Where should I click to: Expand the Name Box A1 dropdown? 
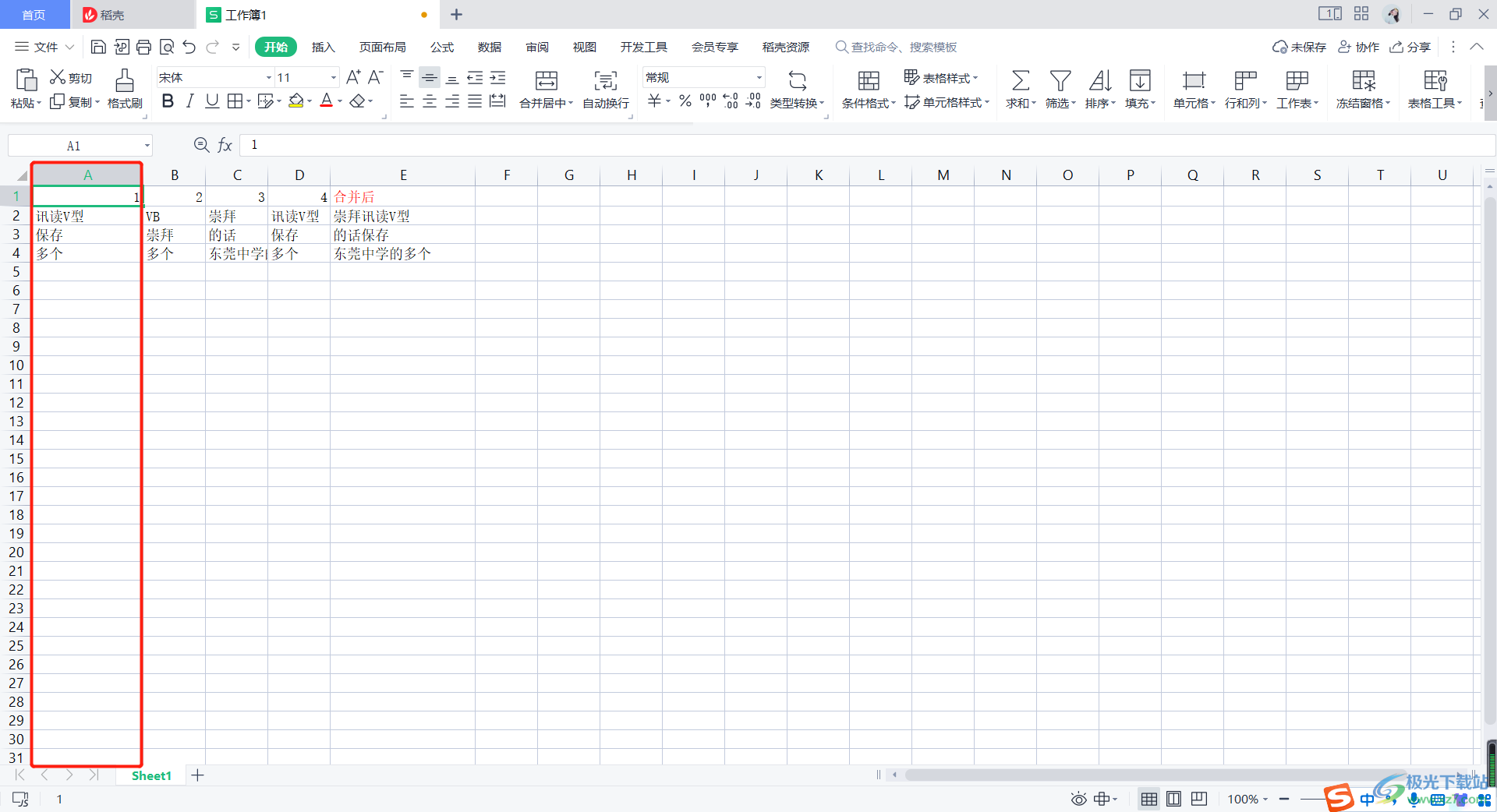(x=147, y=146)
